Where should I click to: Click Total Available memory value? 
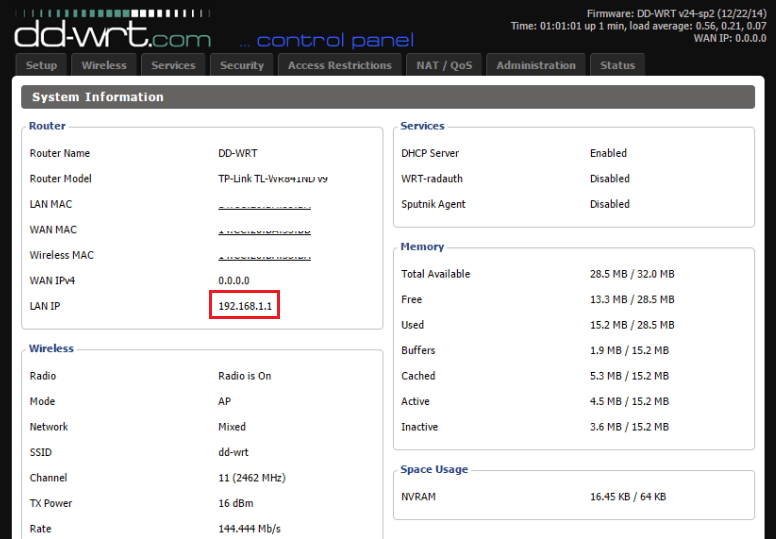pyautogui.click(x=632, y=274)
